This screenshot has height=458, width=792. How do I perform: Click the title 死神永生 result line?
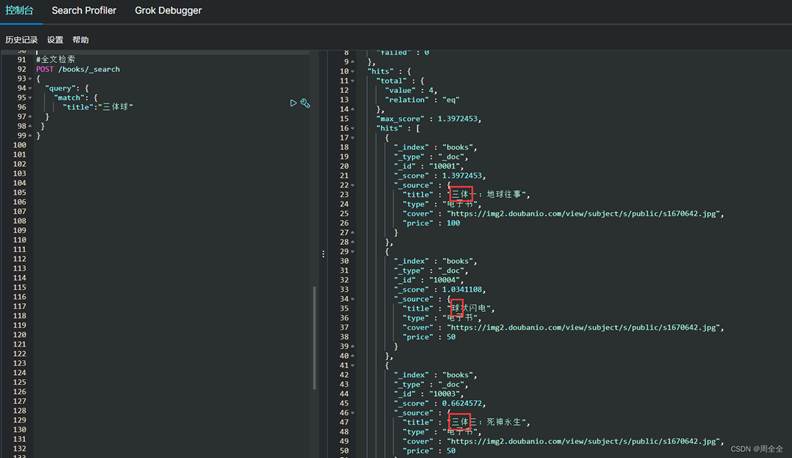pyautogui.click(x=466, y=422)
